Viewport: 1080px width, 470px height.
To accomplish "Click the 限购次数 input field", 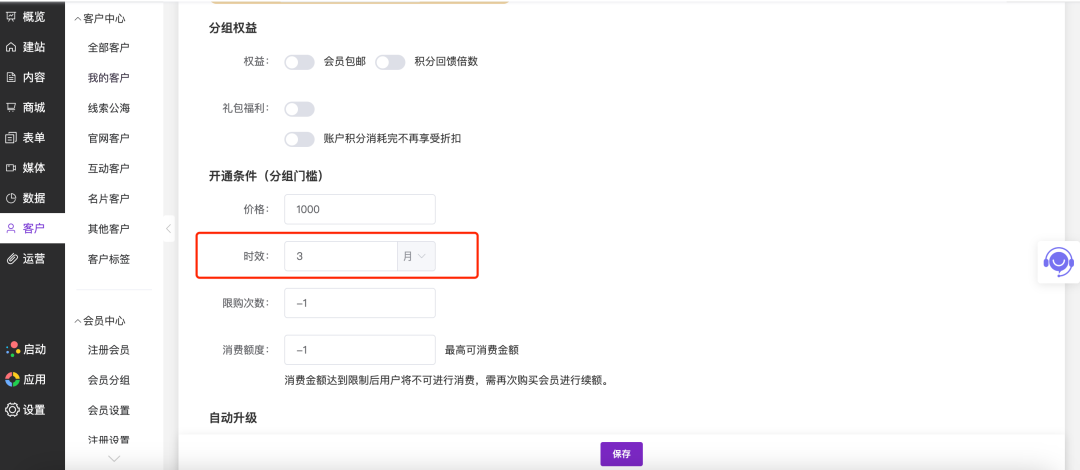I will tap(360, 303).
